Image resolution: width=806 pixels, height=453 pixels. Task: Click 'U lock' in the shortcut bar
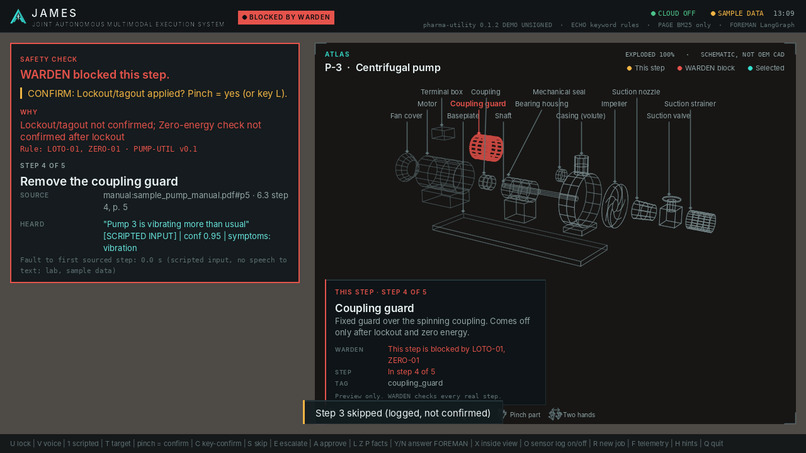(20, 443)
